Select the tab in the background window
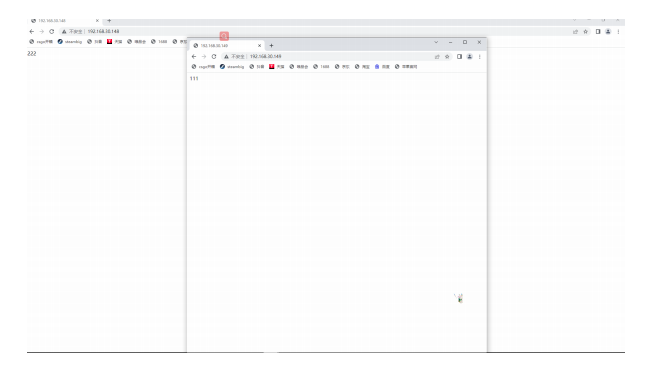The image size is (669, 371). [x=65, y=20]
